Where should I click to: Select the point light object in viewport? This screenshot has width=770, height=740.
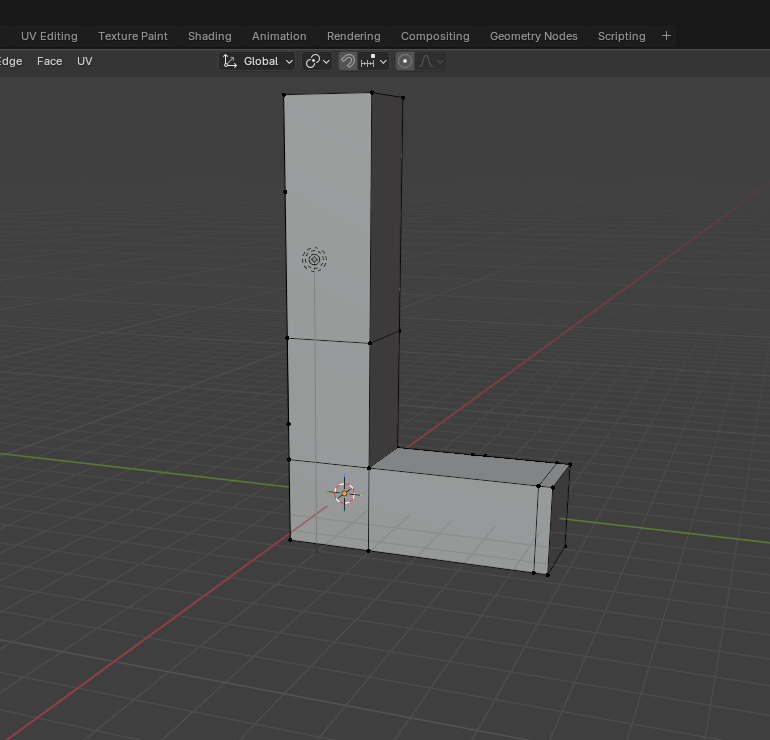coord(314,259)
